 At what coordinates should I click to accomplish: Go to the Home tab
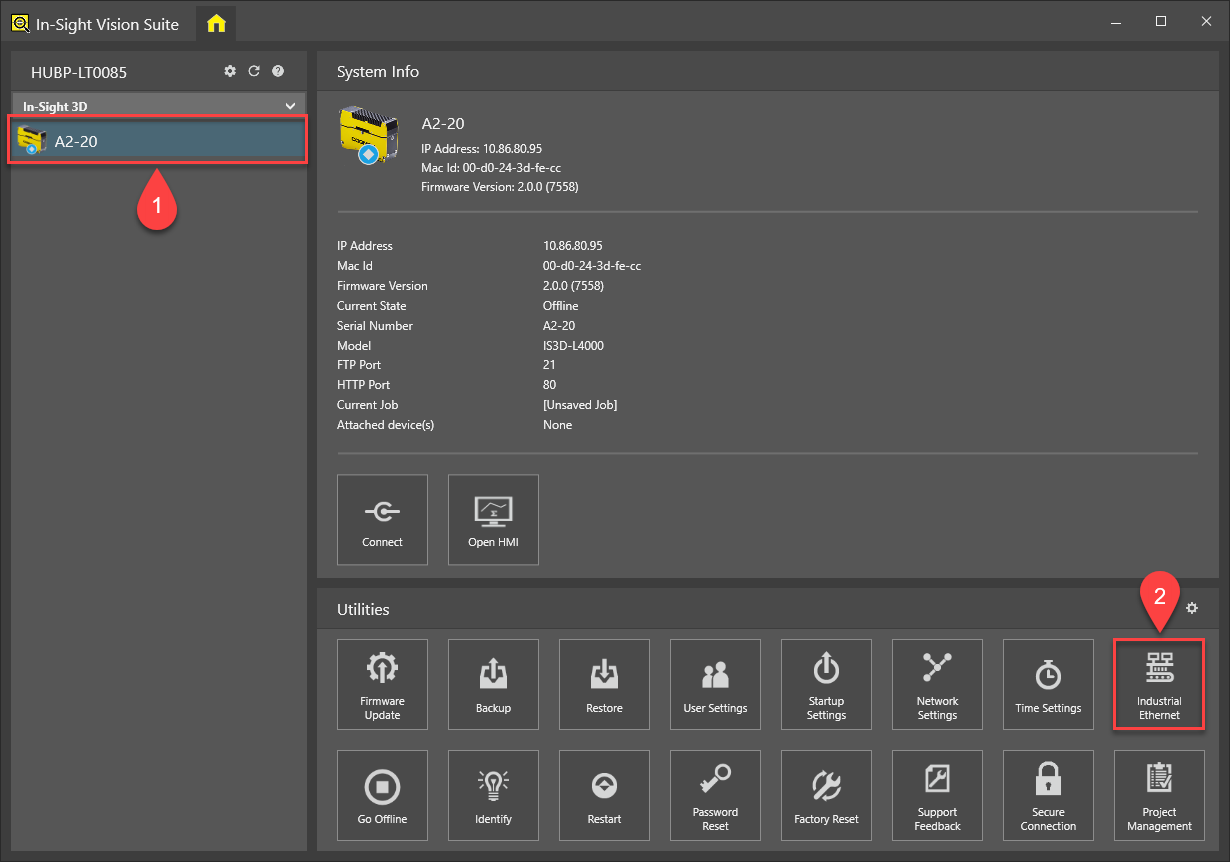click(x=216, y=24)
